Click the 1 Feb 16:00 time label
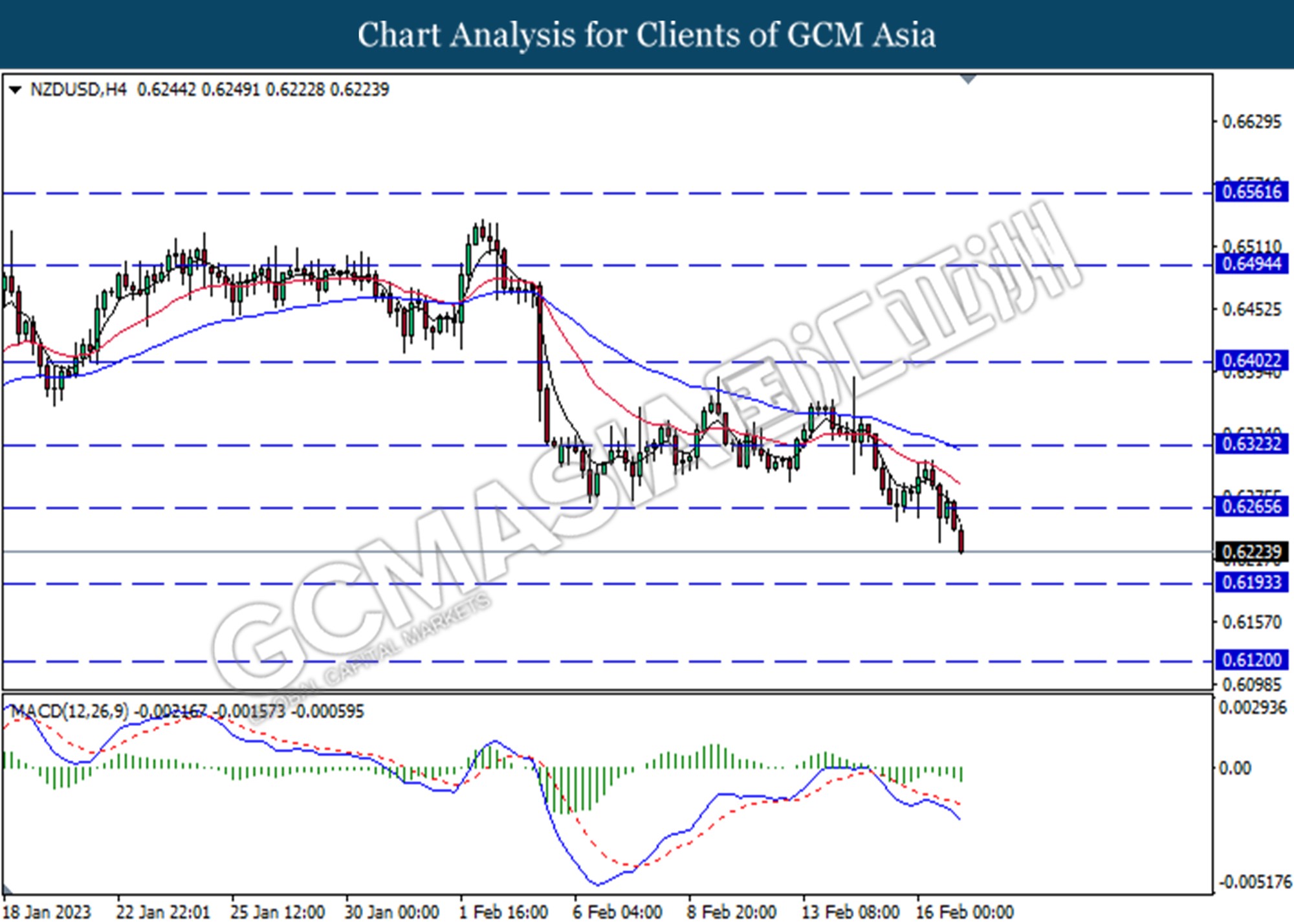 (503, 912)
